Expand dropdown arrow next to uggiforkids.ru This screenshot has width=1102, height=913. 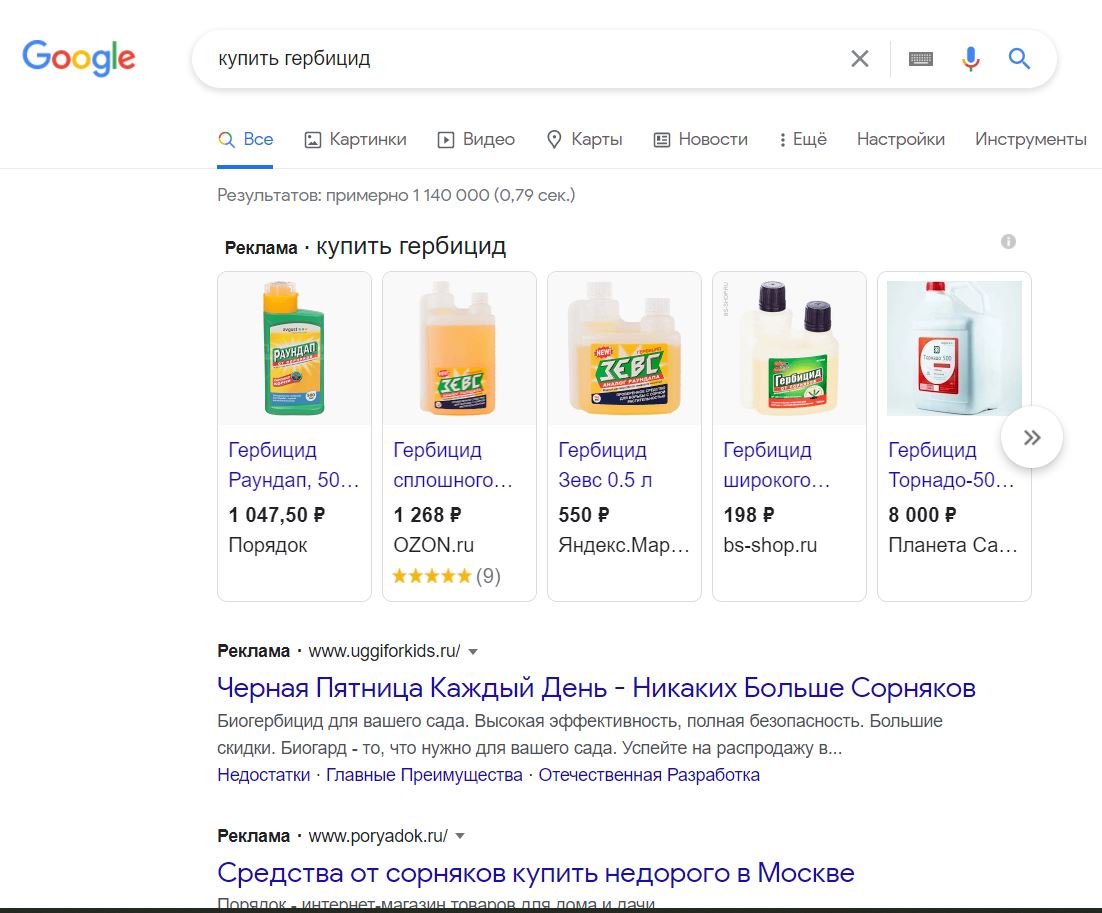(x=473, y=652)
